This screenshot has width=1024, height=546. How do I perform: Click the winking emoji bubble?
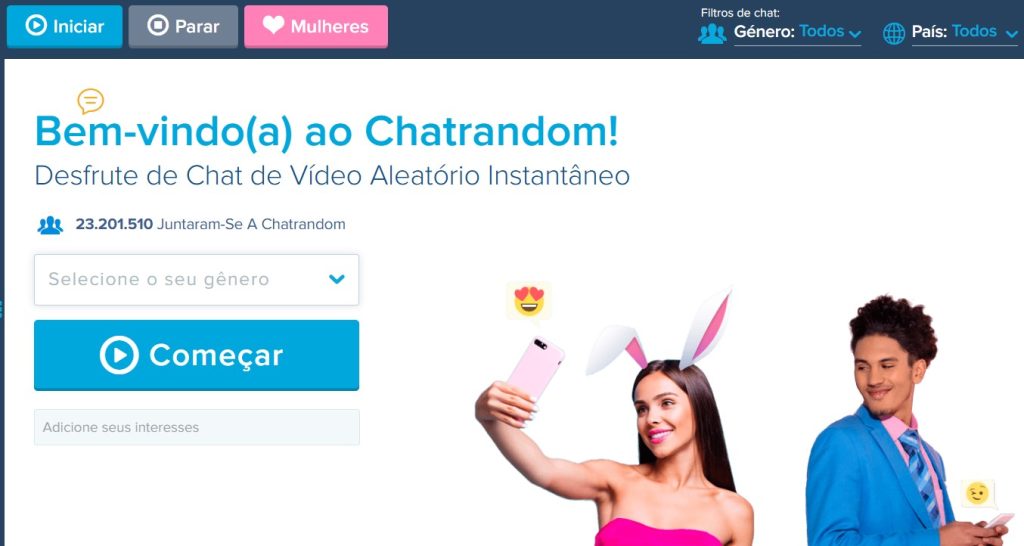click(978, 493)
